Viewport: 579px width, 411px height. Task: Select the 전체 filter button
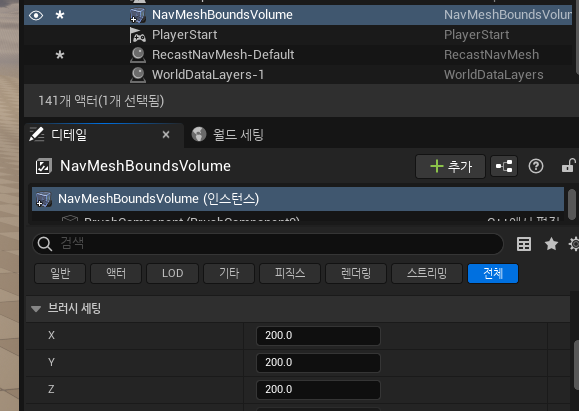pyautogui.click(x=493, y=274)
